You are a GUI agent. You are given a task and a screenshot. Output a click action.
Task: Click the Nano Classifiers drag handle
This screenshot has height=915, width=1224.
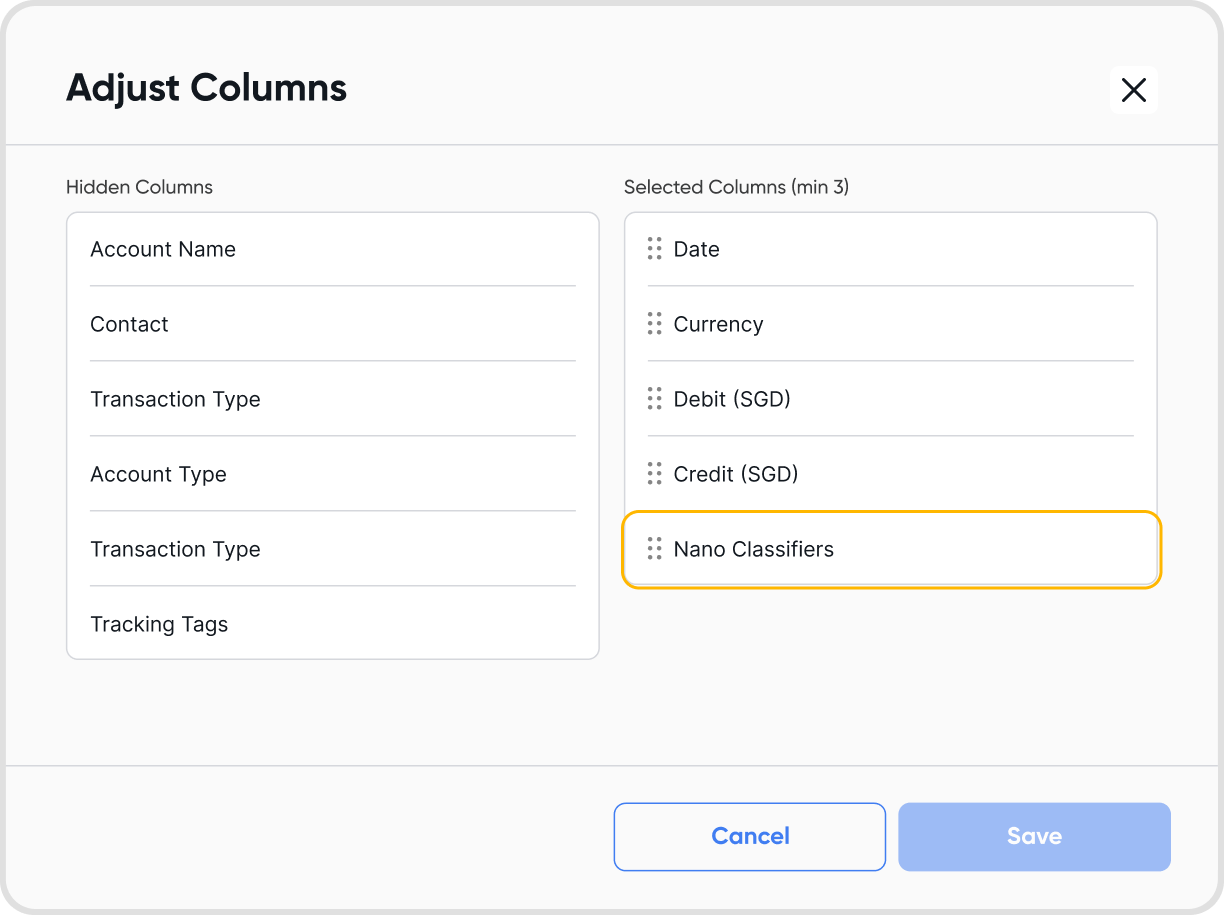coord(655,549)
